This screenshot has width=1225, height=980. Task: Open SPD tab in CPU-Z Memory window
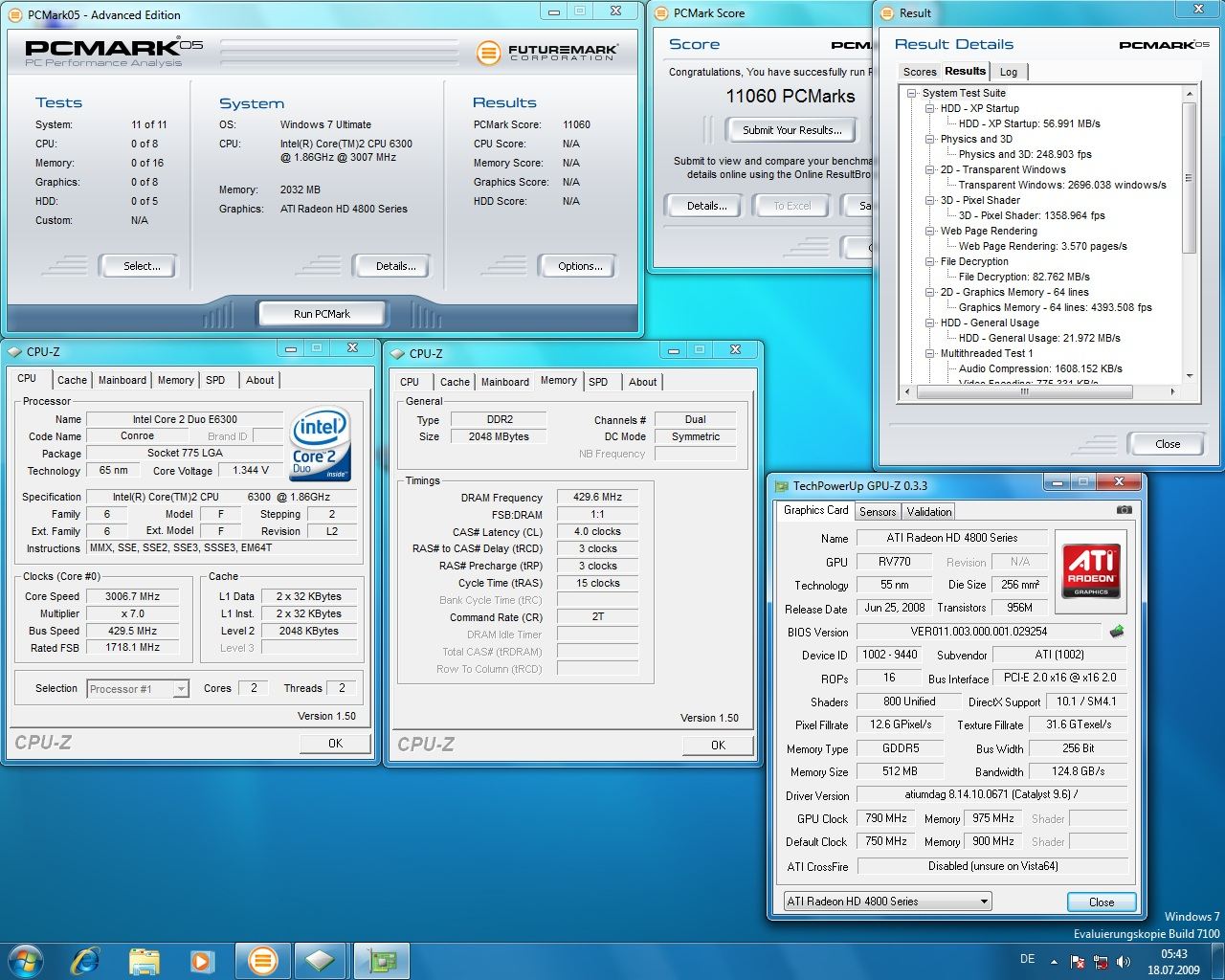(x=598, y=382)
